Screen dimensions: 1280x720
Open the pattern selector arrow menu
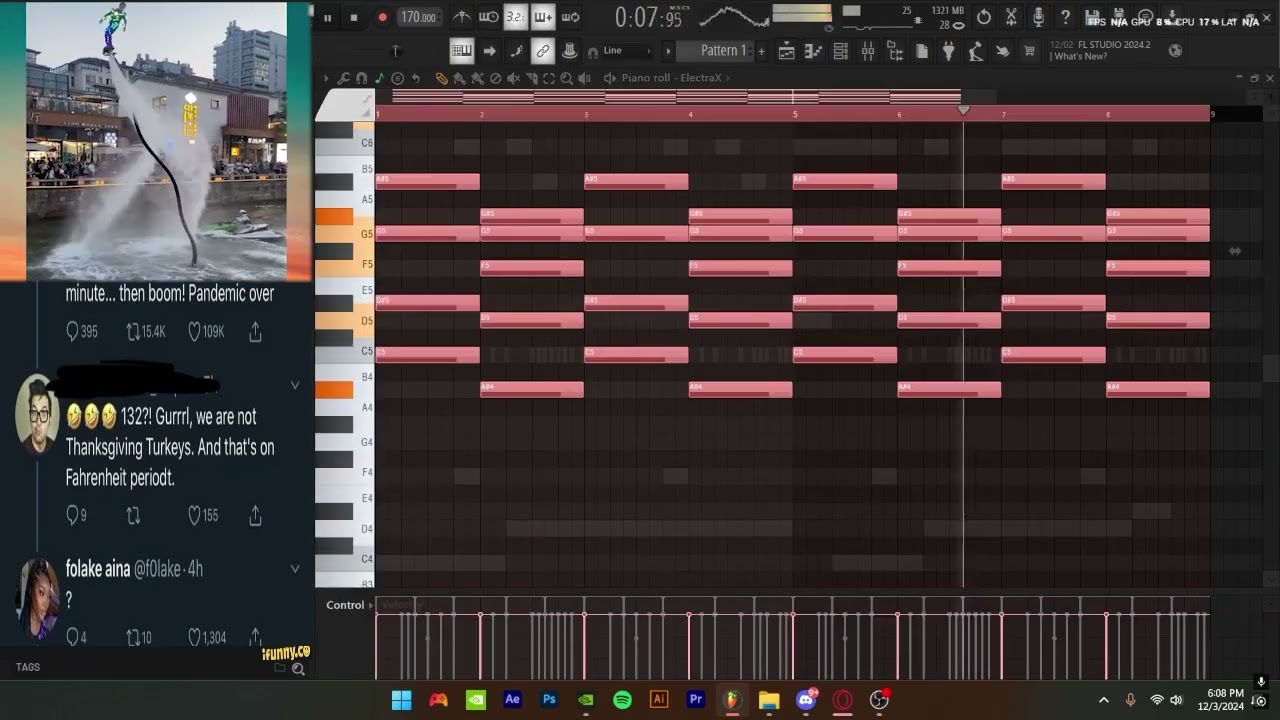click(x=668, y=51)
